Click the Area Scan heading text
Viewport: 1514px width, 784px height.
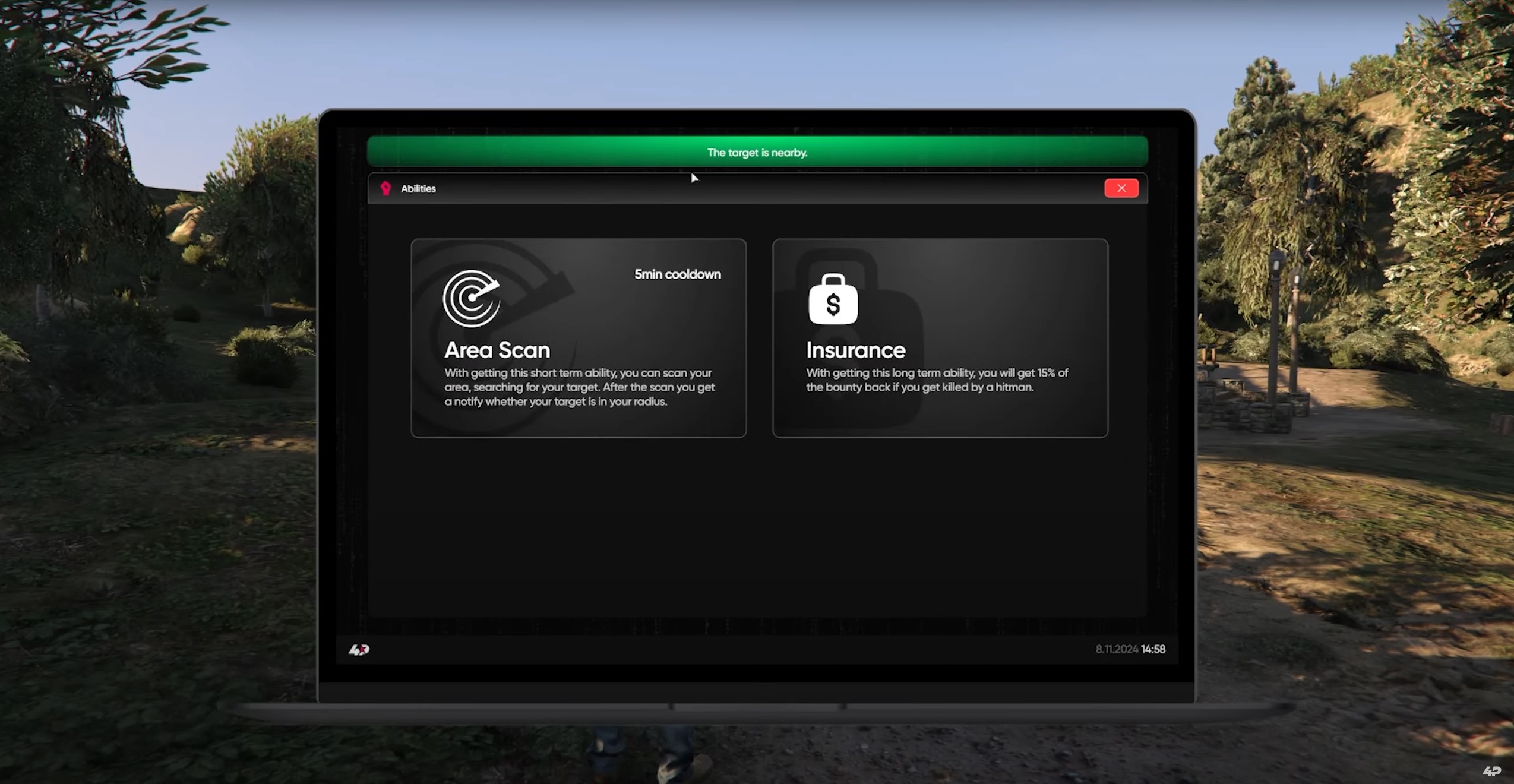tap(497, 350)
